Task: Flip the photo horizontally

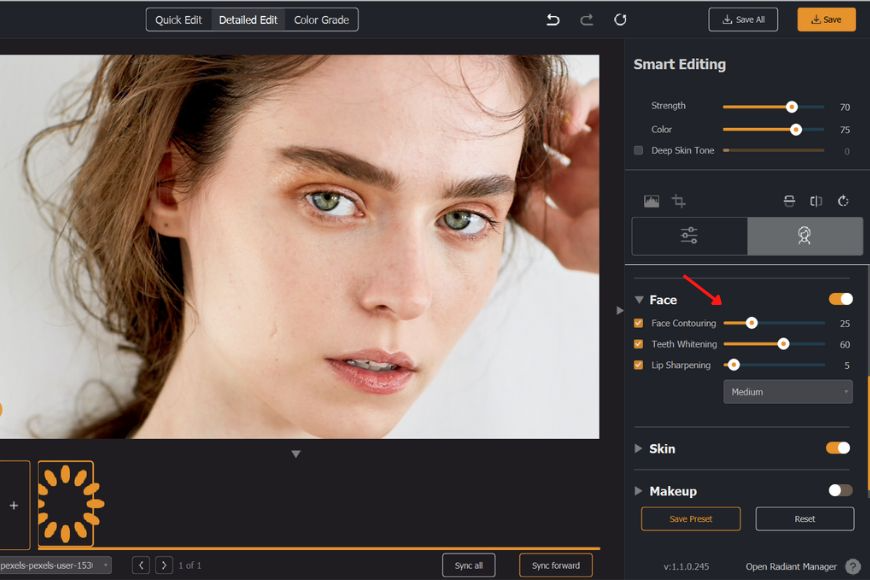Action: coord(815,200)
